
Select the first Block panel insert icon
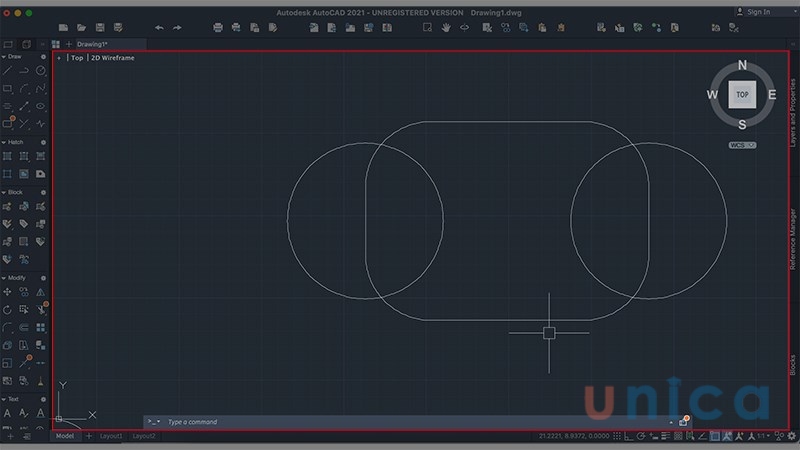click(x=7, y=207)
